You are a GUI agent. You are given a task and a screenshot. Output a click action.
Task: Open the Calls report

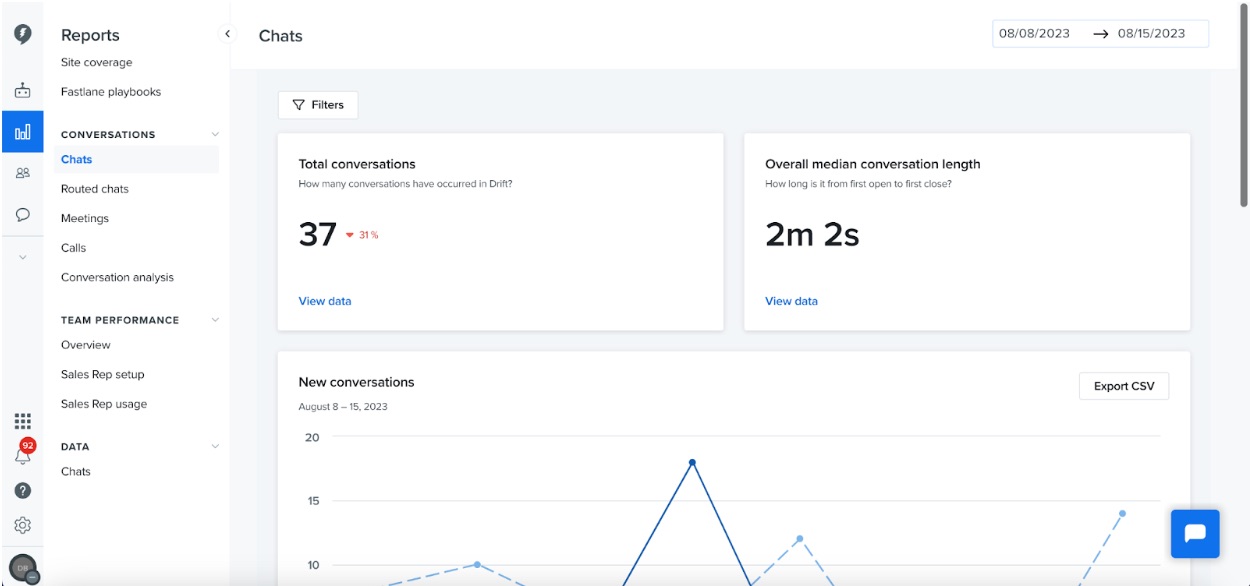[74, 248]
